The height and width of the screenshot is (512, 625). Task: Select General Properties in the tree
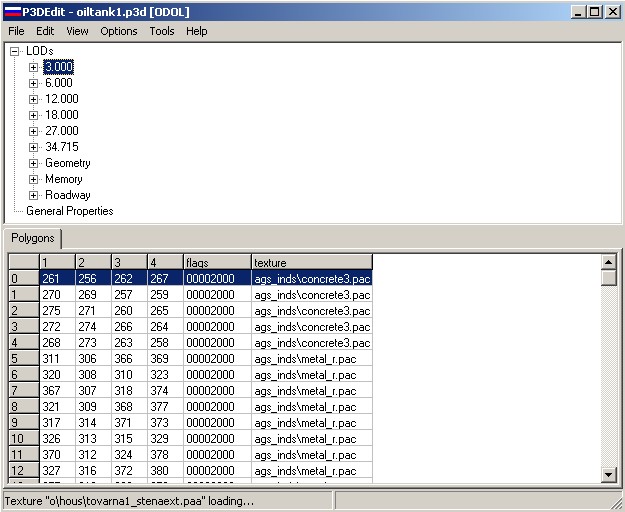pos(69,211)
